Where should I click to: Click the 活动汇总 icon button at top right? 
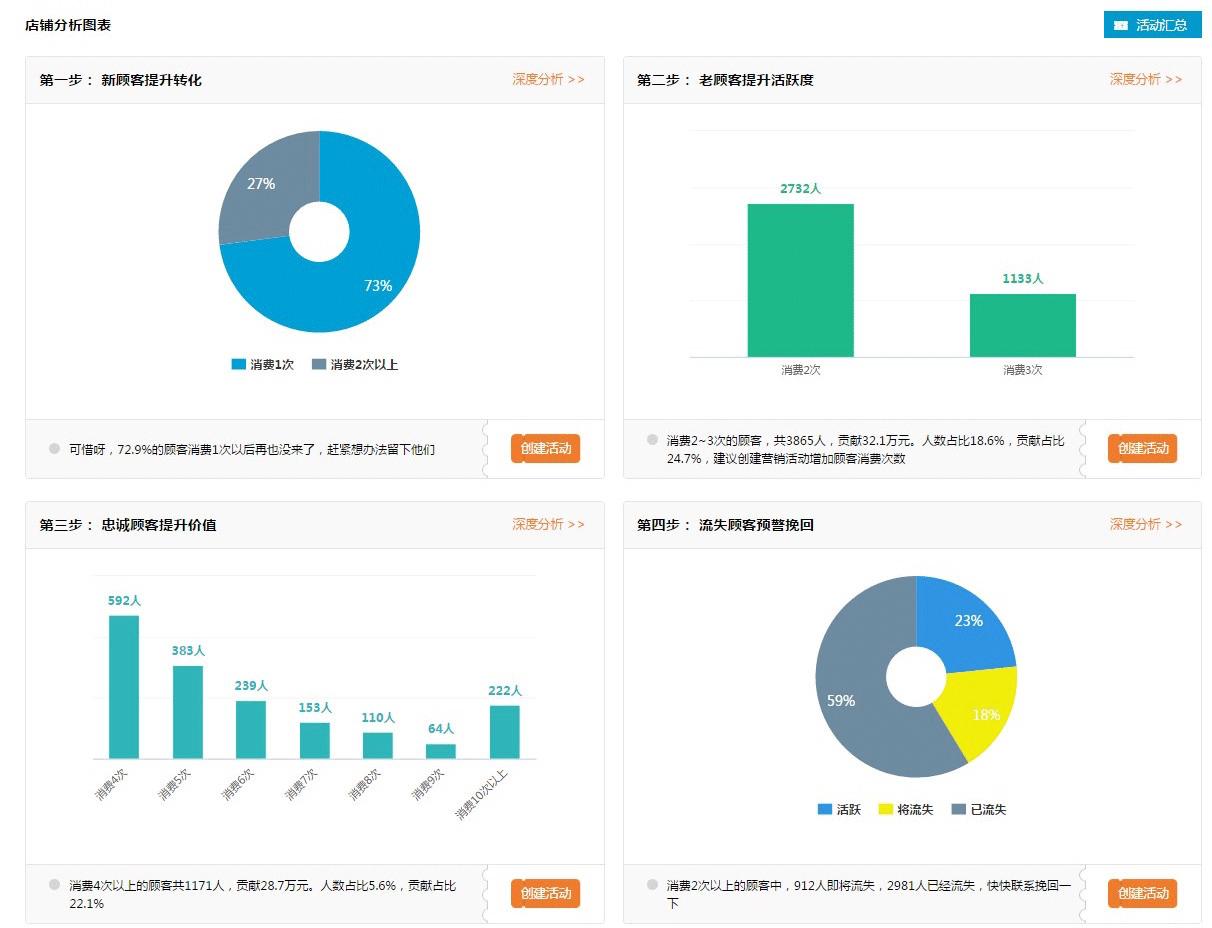coord(1151,24)
